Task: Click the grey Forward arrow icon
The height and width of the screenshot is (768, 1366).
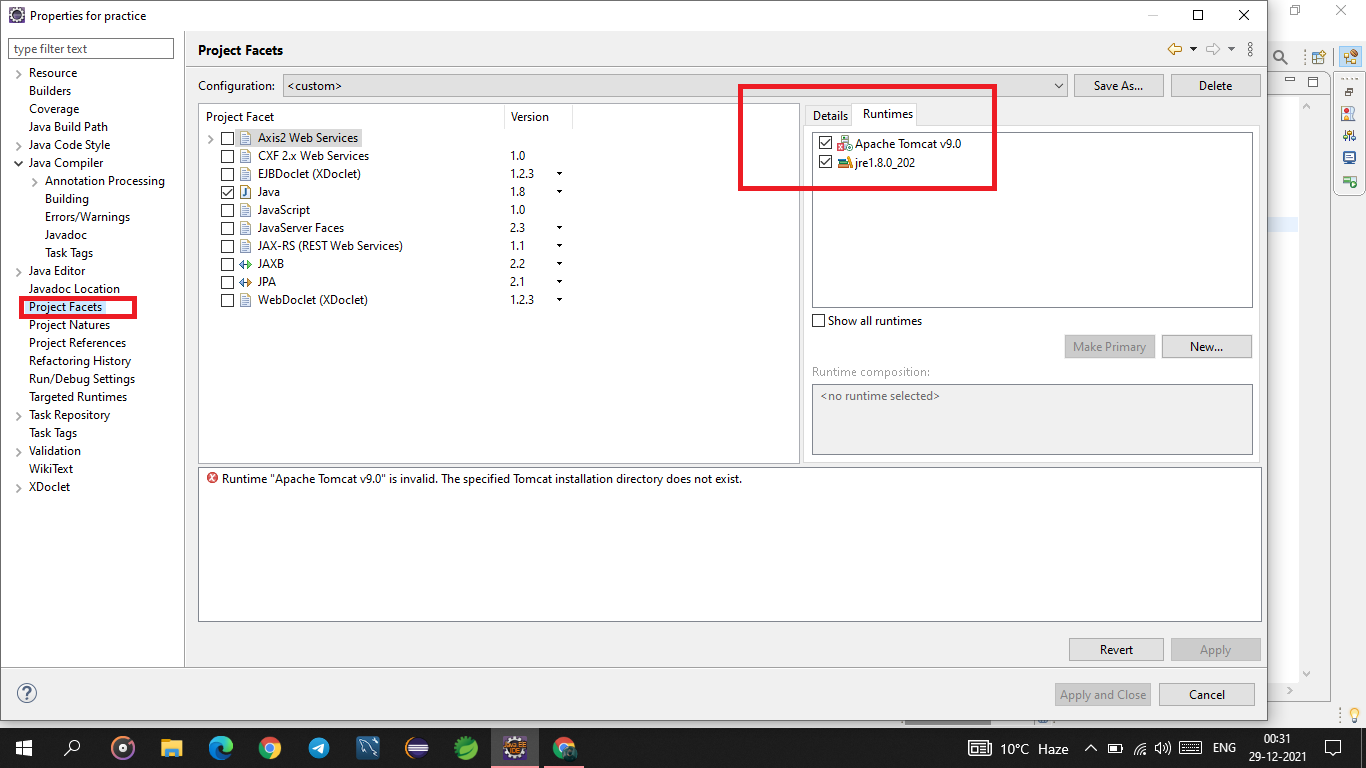Action: point(1213,49)
